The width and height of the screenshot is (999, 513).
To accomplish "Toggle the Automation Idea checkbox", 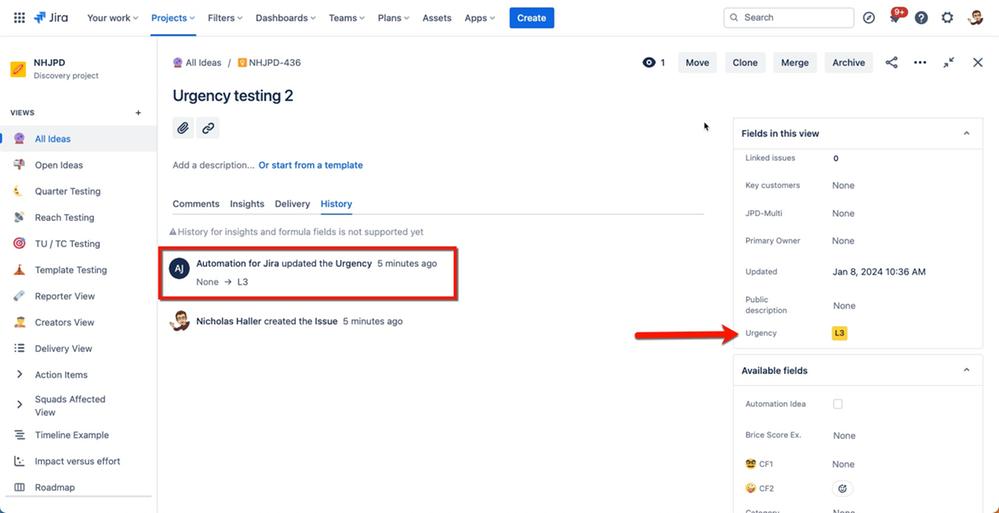I will point(838,404).
